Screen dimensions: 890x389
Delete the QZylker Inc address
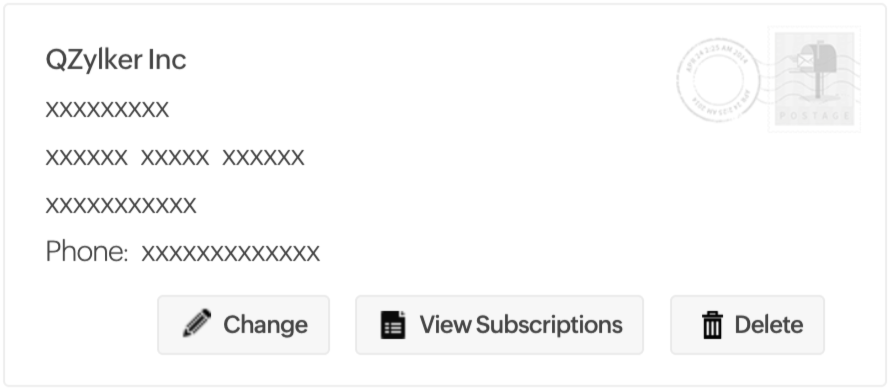(x=748, y=325)
